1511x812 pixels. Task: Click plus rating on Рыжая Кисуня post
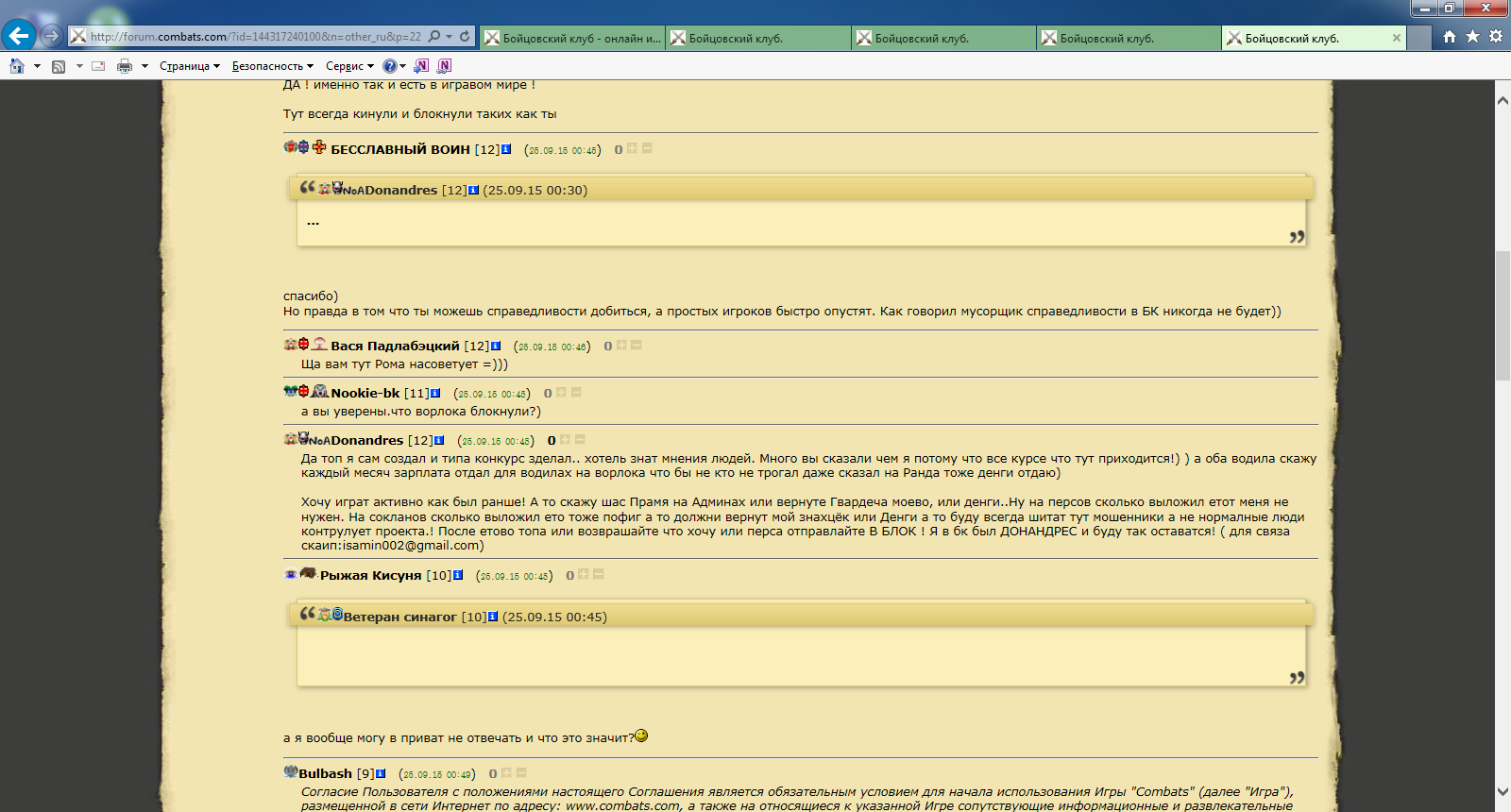click(584, 574)
